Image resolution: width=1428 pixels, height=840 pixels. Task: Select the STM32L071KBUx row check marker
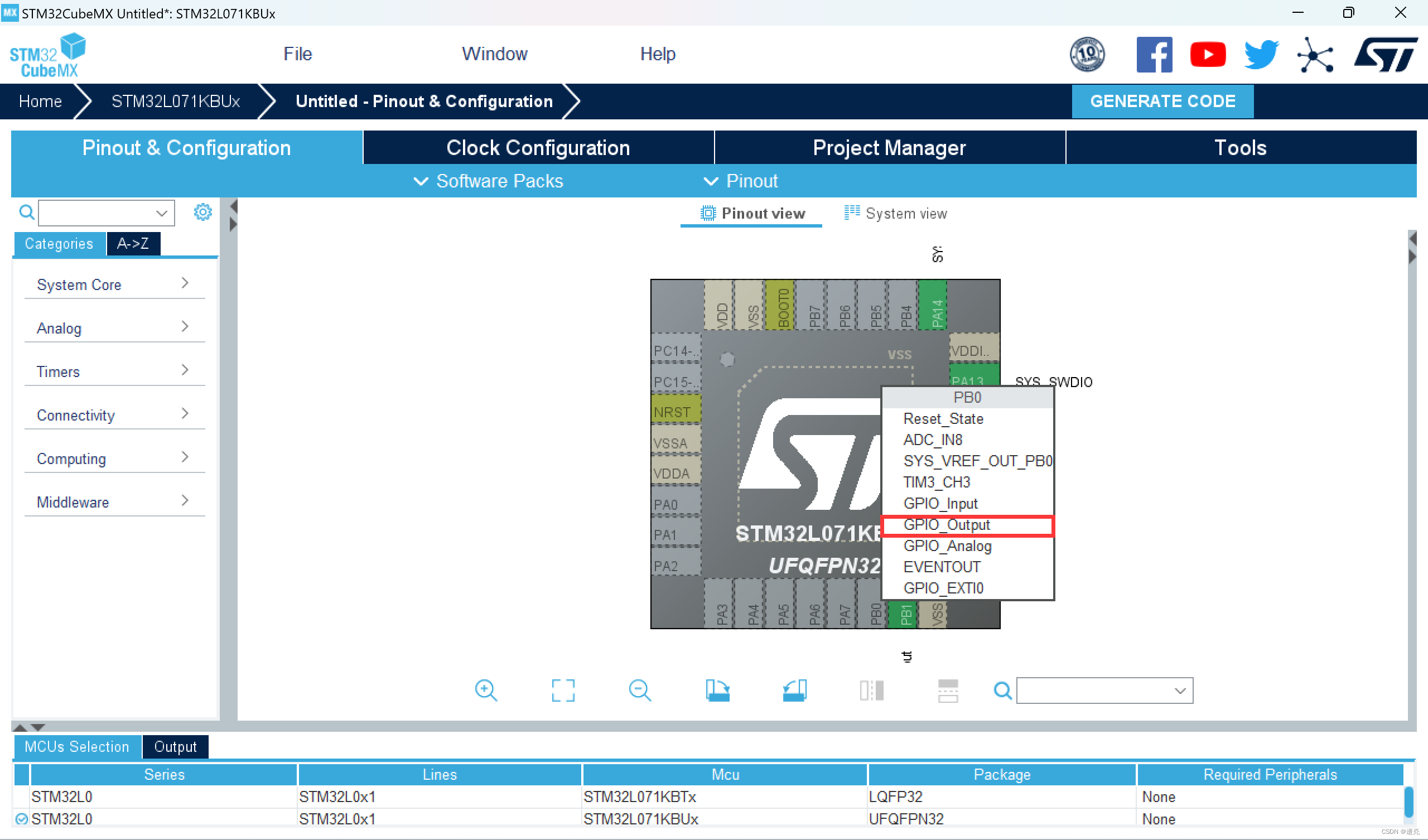pos(22,818)
